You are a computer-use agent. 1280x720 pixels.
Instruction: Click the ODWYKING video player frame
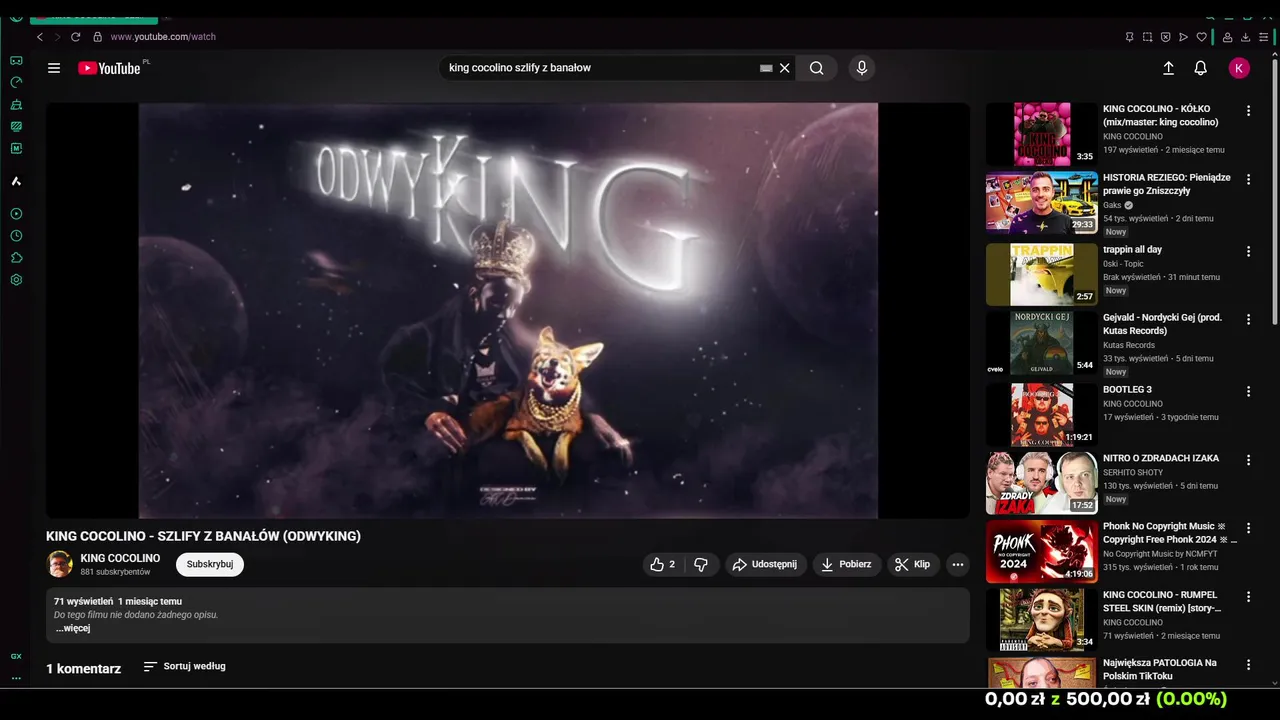508,310
